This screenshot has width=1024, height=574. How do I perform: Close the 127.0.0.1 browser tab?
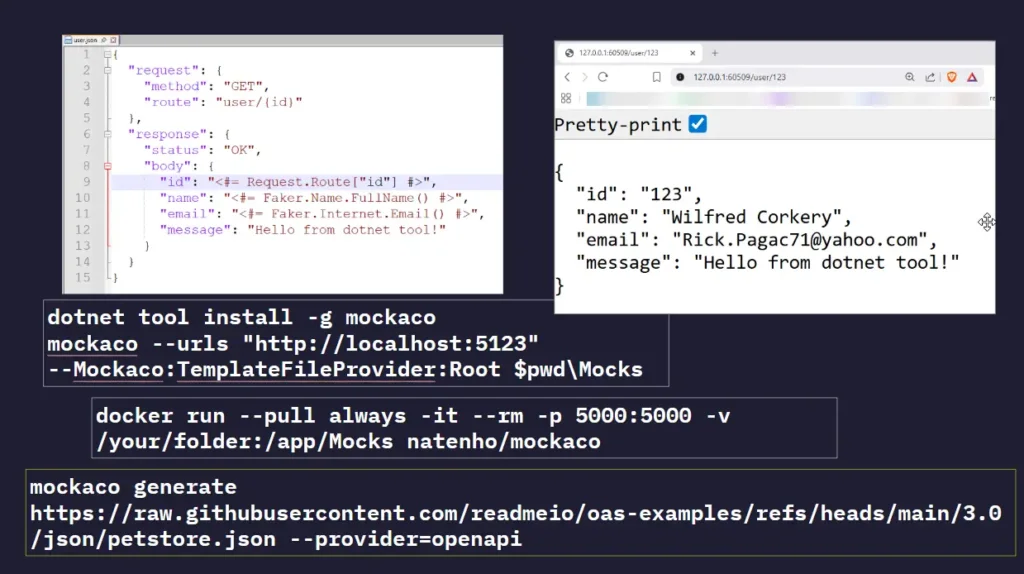click(x=694, y=53)
